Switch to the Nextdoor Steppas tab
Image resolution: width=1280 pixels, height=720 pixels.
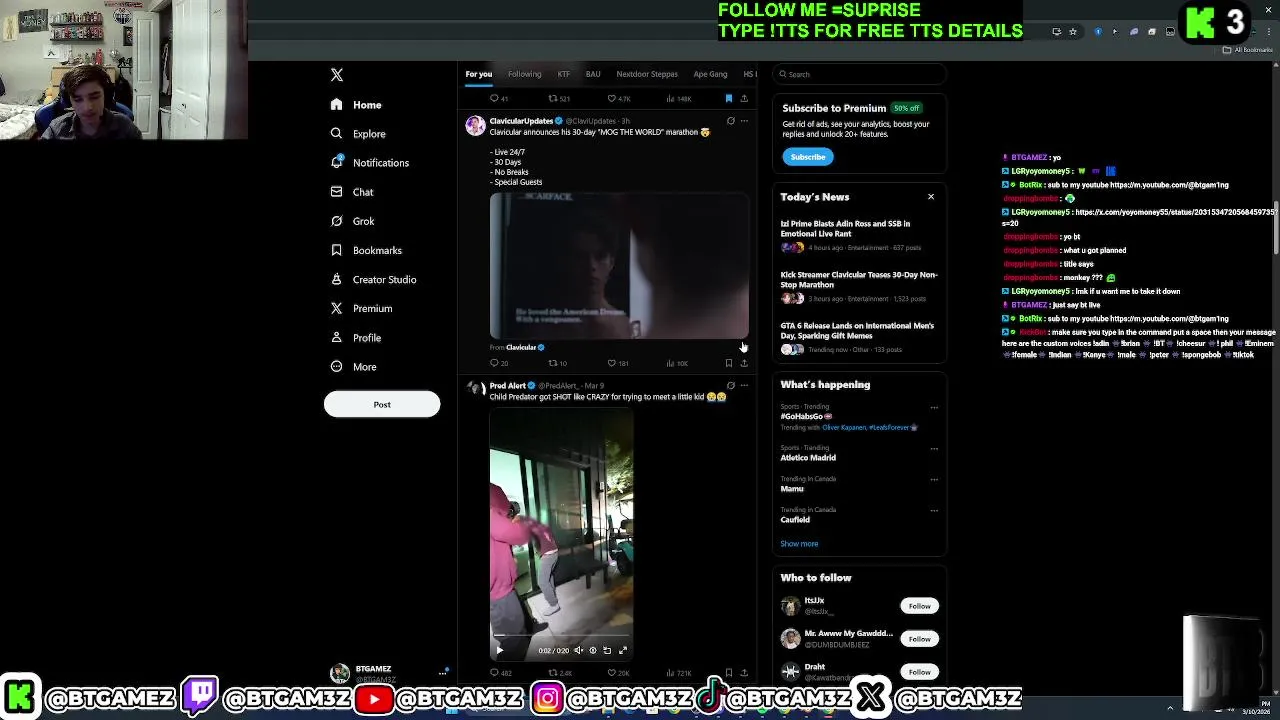tap(647, 74)
